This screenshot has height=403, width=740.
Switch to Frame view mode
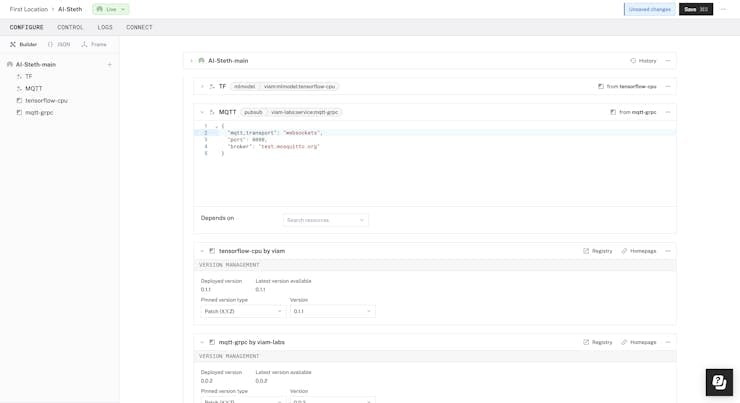[94, 45]
